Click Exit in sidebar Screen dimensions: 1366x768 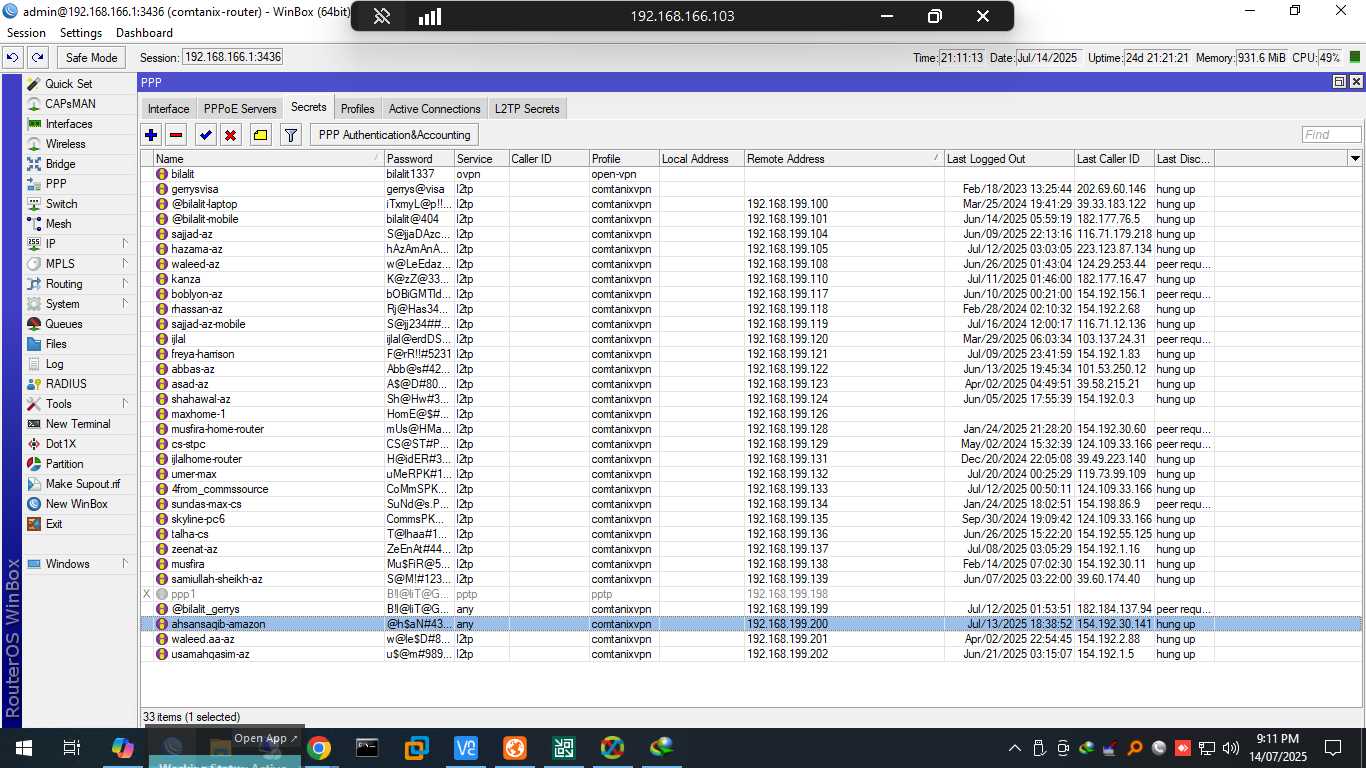pos(53,524)
